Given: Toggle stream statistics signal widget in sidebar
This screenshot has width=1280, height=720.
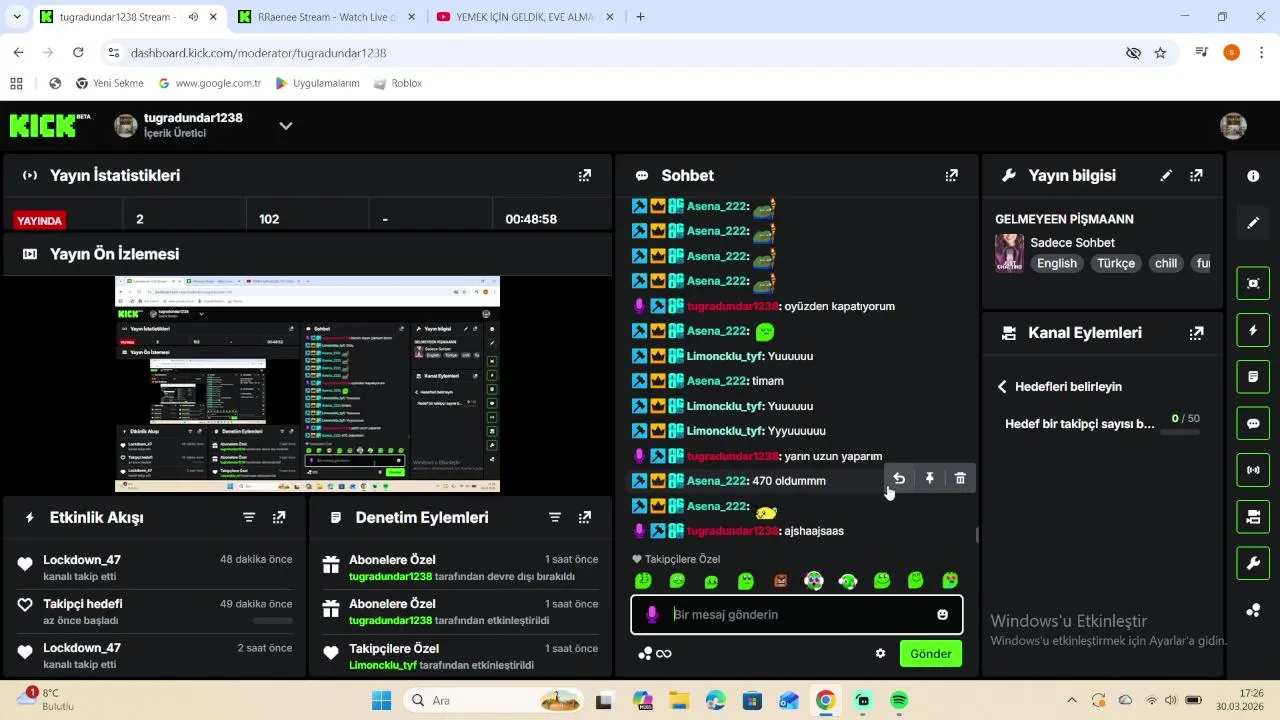Looking at the screenshot, I should pyautogui.click(x=1253, y=470).
